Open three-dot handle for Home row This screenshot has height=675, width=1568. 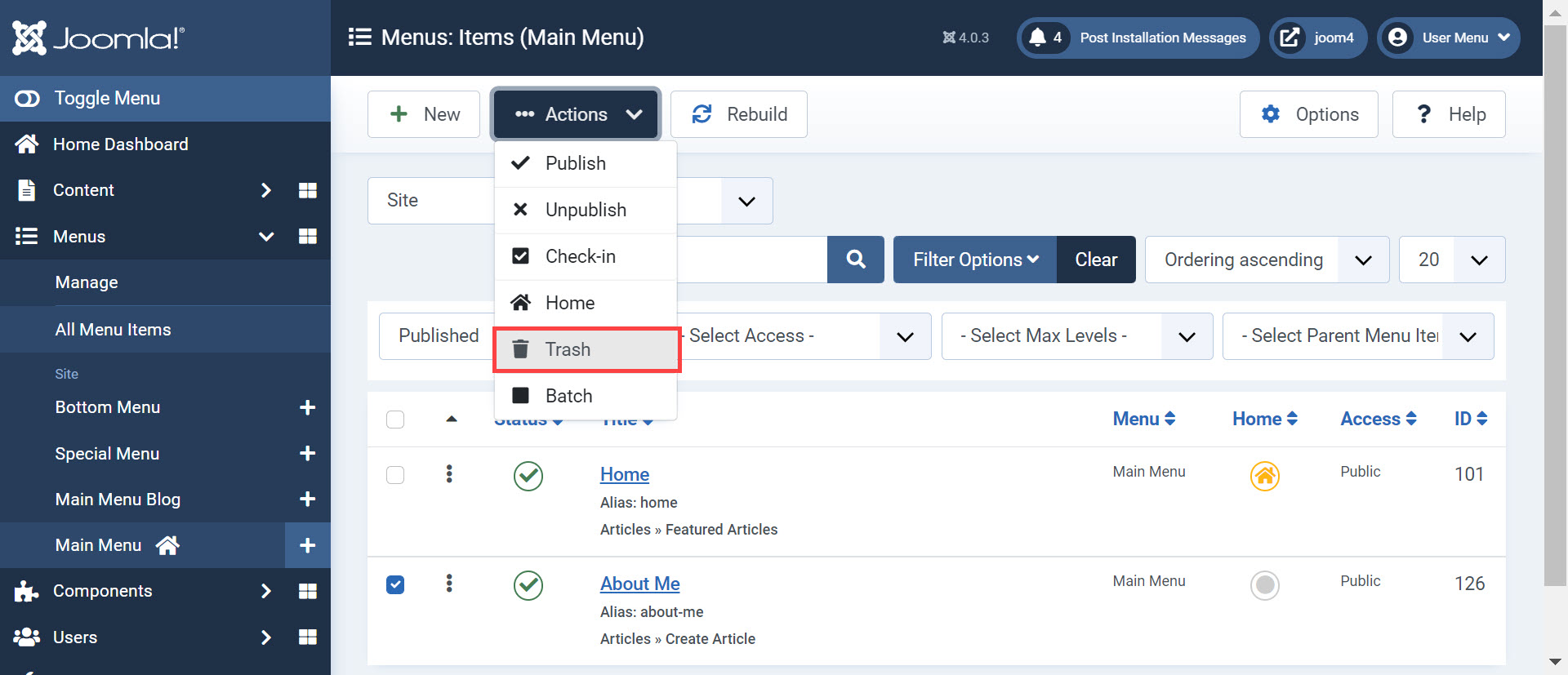(449, 474)
